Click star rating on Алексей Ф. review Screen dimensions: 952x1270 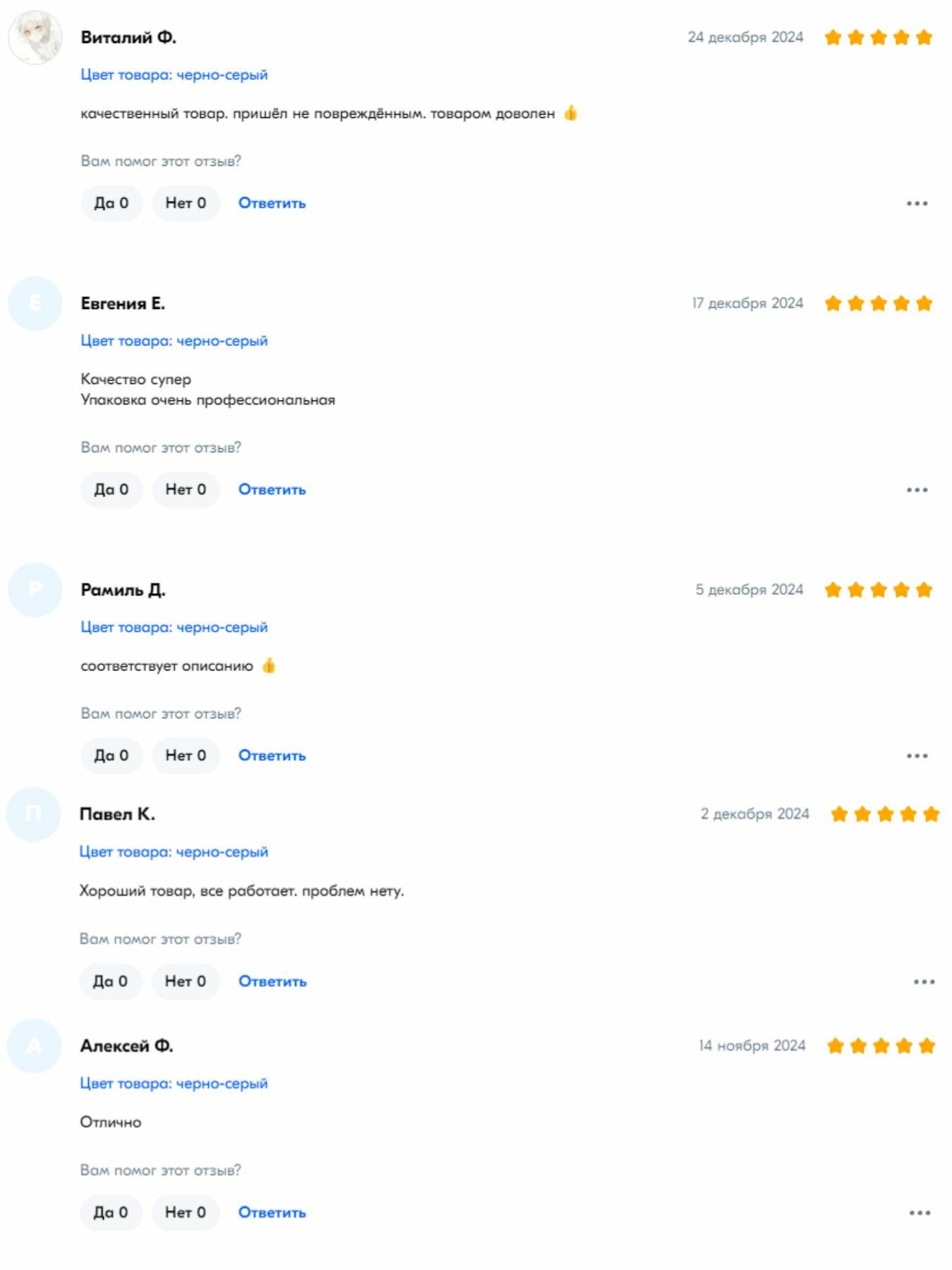(x=881, y=1046)
